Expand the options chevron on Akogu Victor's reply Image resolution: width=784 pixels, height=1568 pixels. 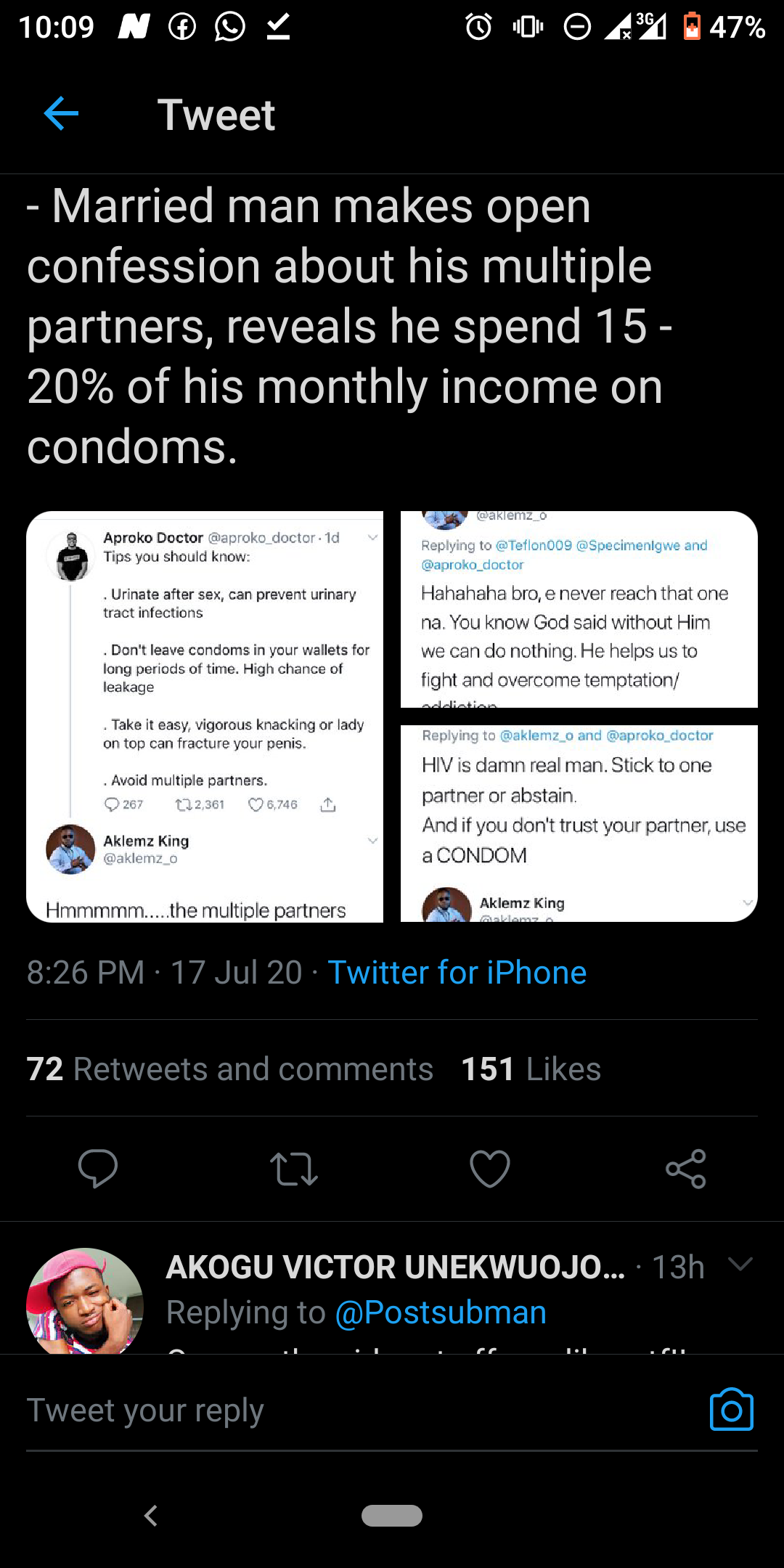click(x=740, y=1265)
